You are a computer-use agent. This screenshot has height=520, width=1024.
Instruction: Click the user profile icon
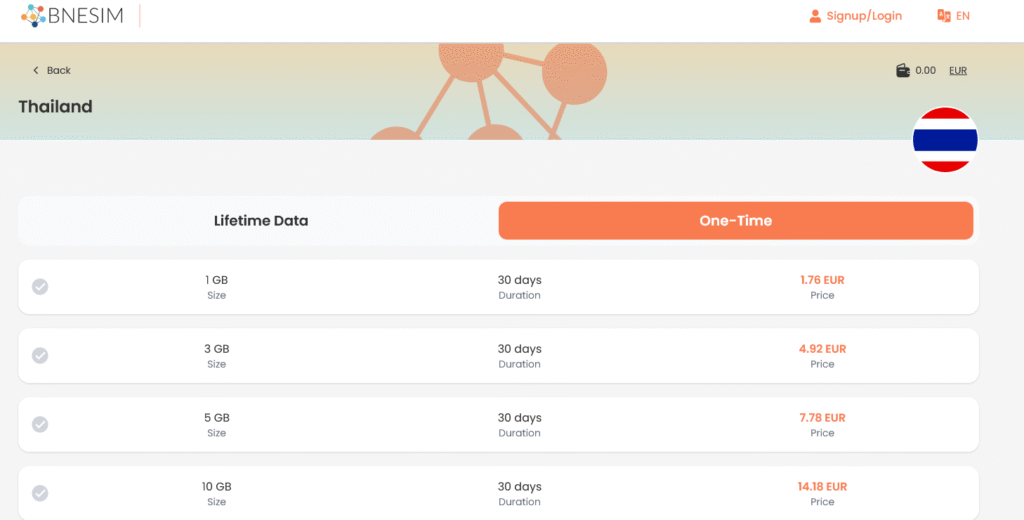coord(815,16)
